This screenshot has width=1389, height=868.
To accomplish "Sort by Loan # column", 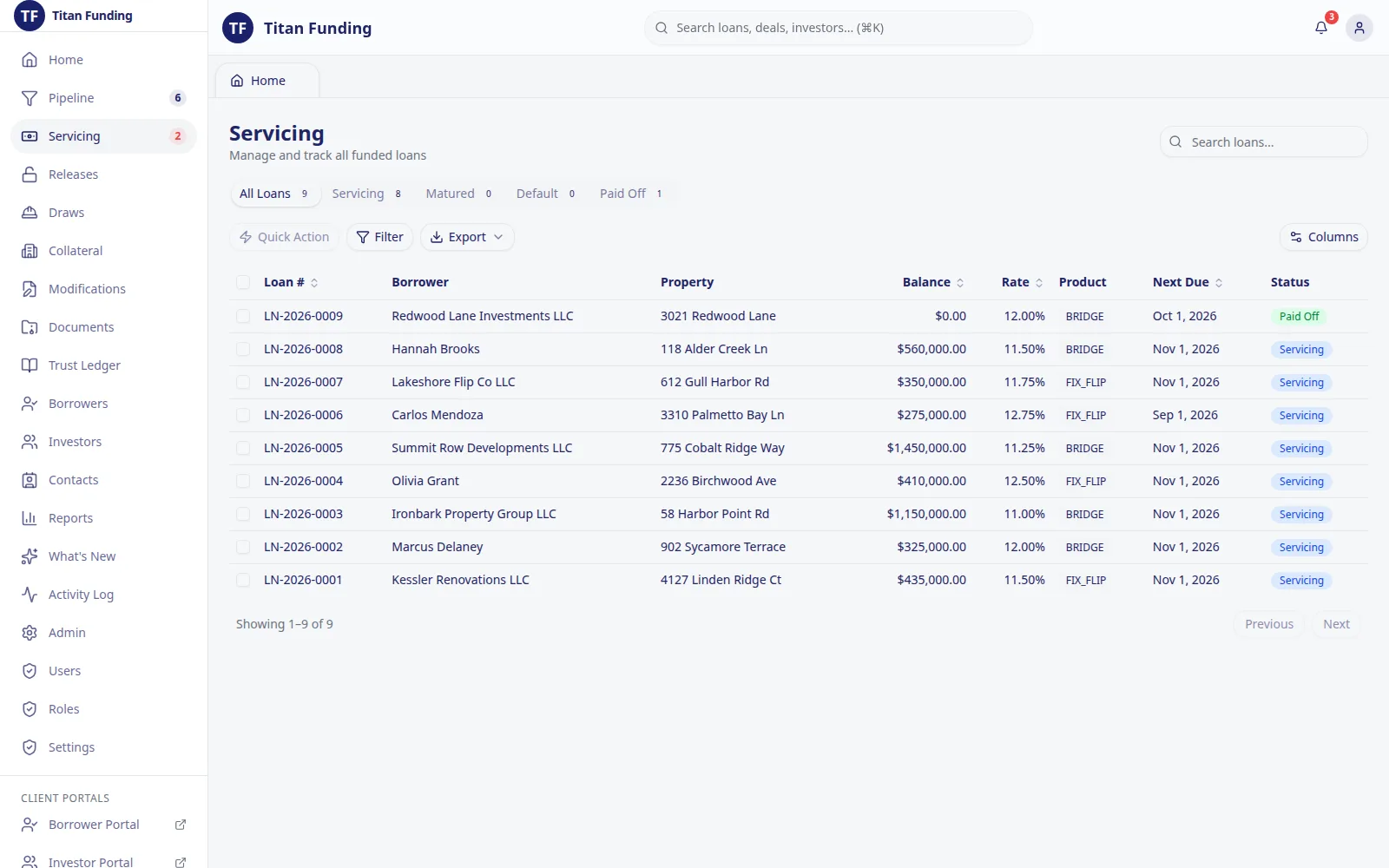I will [291, 282].
